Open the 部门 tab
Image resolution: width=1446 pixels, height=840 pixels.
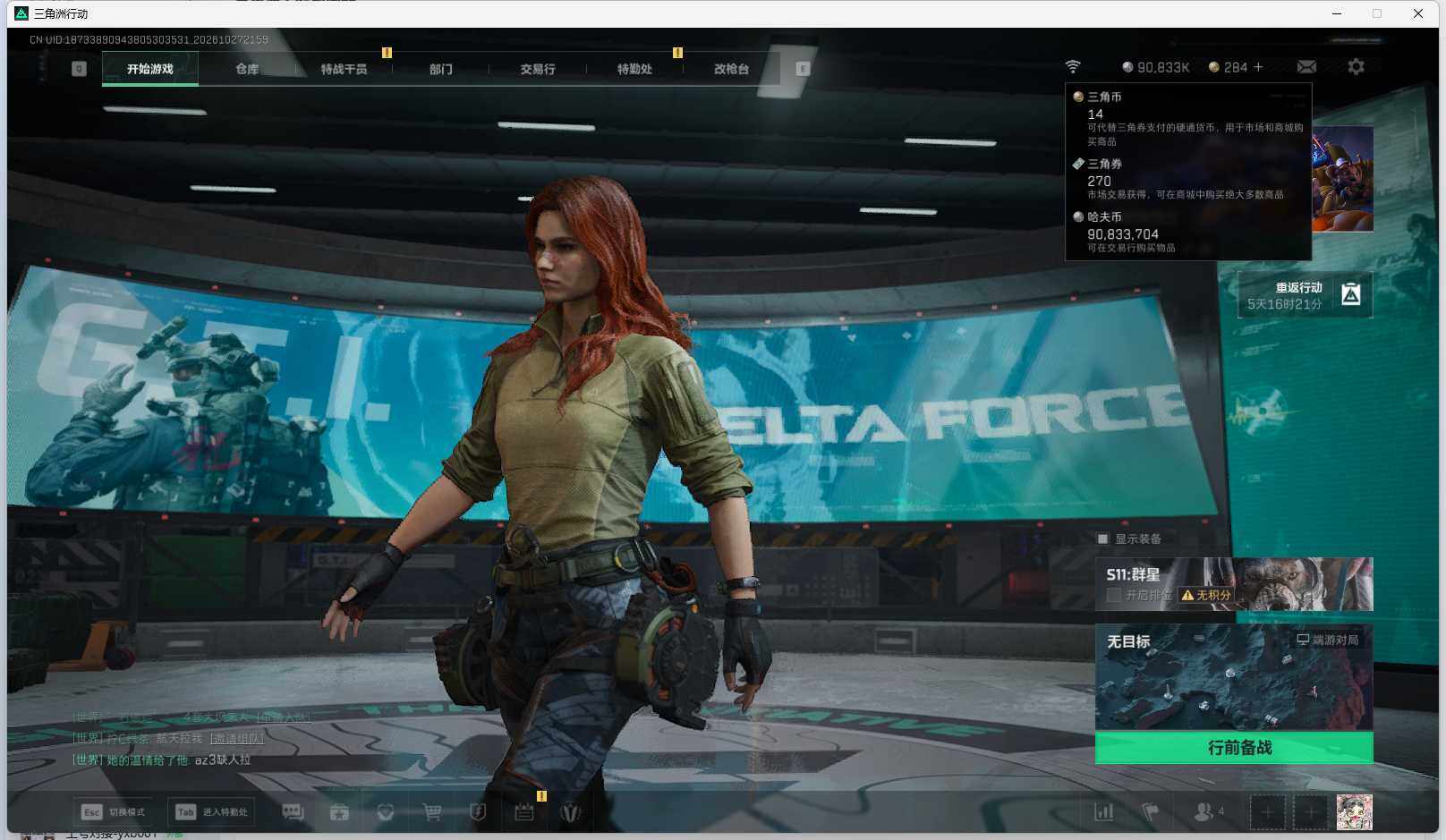click(x=440, y=69)
